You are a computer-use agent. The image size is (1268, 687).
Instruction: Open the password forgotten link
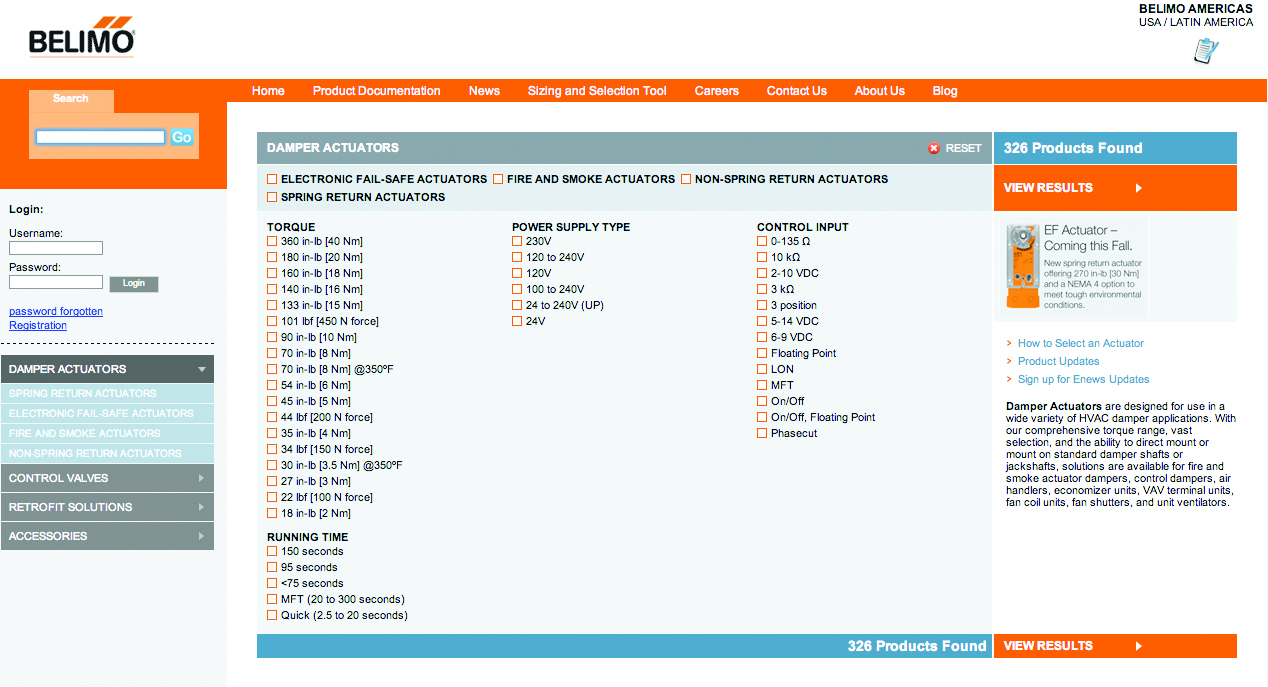coord(56,311)
